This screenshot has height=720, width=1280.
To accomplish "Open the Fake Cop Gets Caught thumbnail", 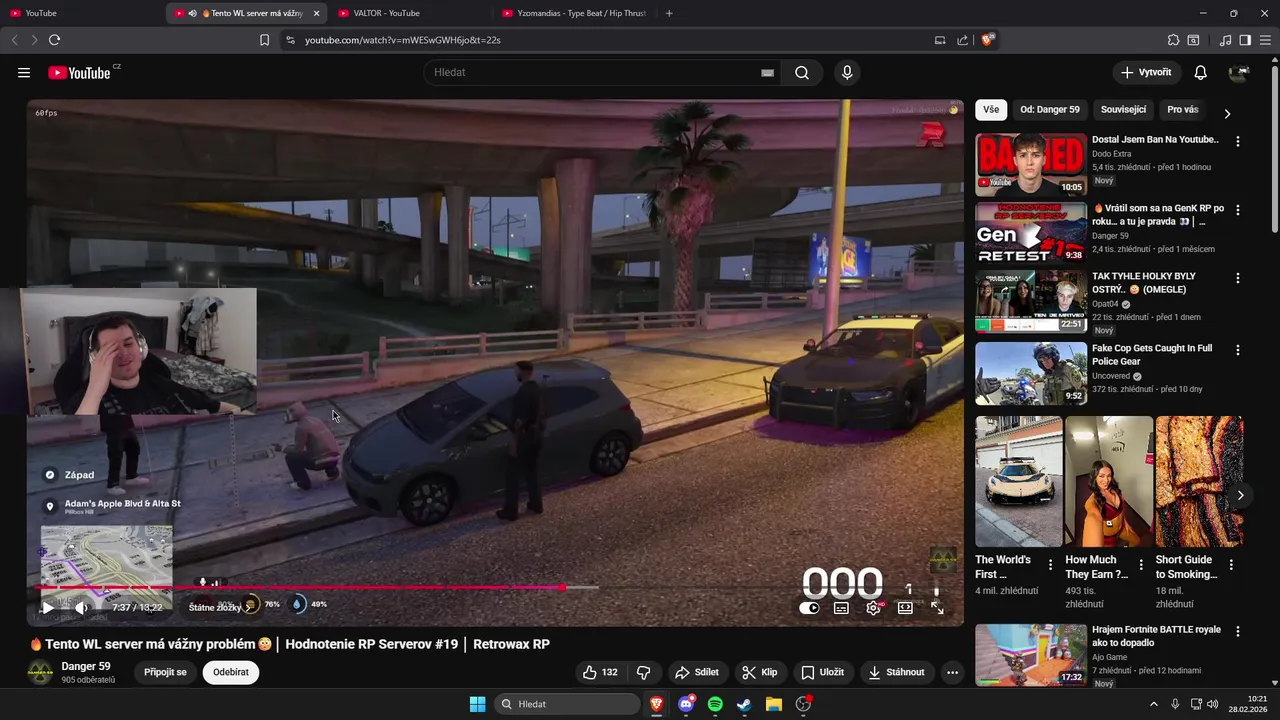I will coord(1031,373).
